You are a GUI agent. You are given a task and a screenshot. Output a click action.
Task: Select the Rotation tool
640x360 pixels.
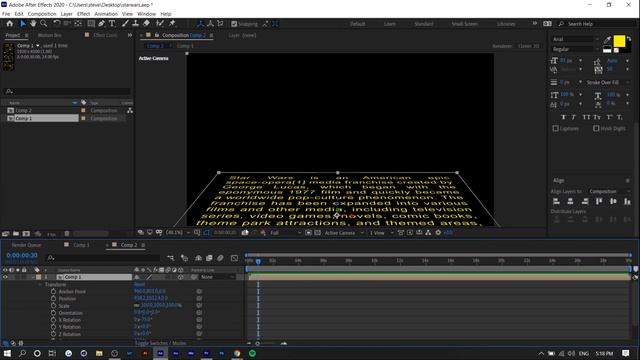[57, 24]
